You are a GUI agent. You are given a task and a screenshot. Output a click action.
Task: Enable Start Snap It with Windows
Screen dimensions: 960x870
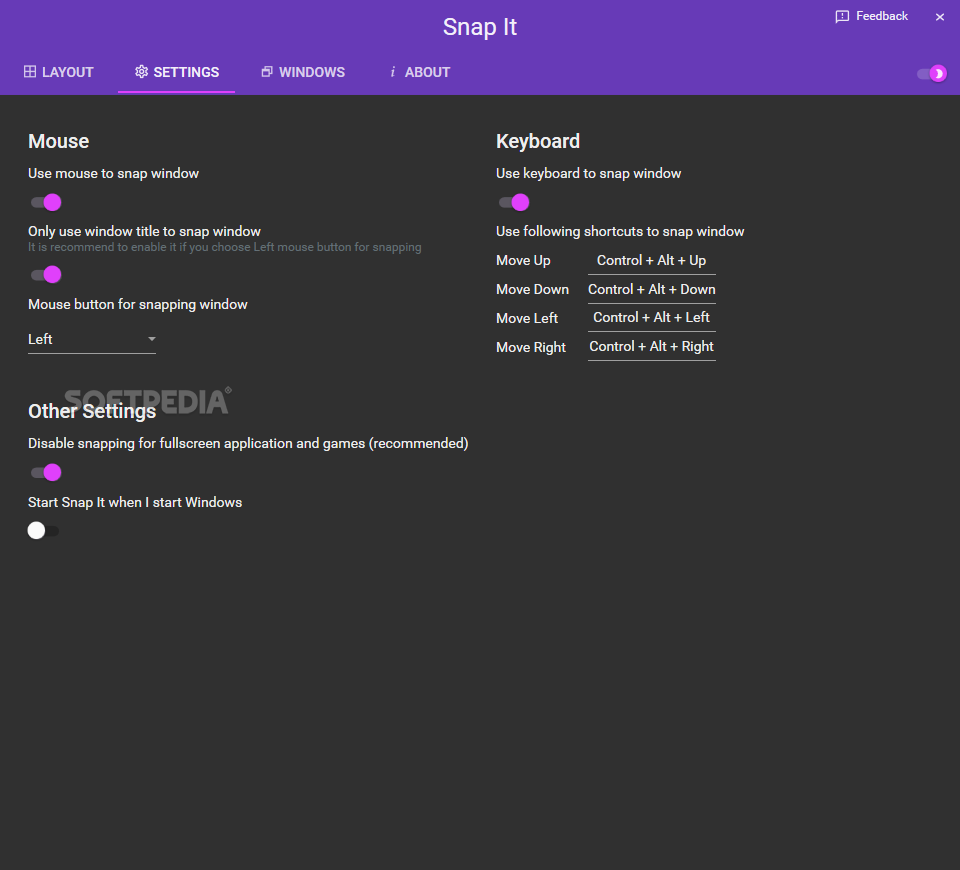(x=43, y=530)
